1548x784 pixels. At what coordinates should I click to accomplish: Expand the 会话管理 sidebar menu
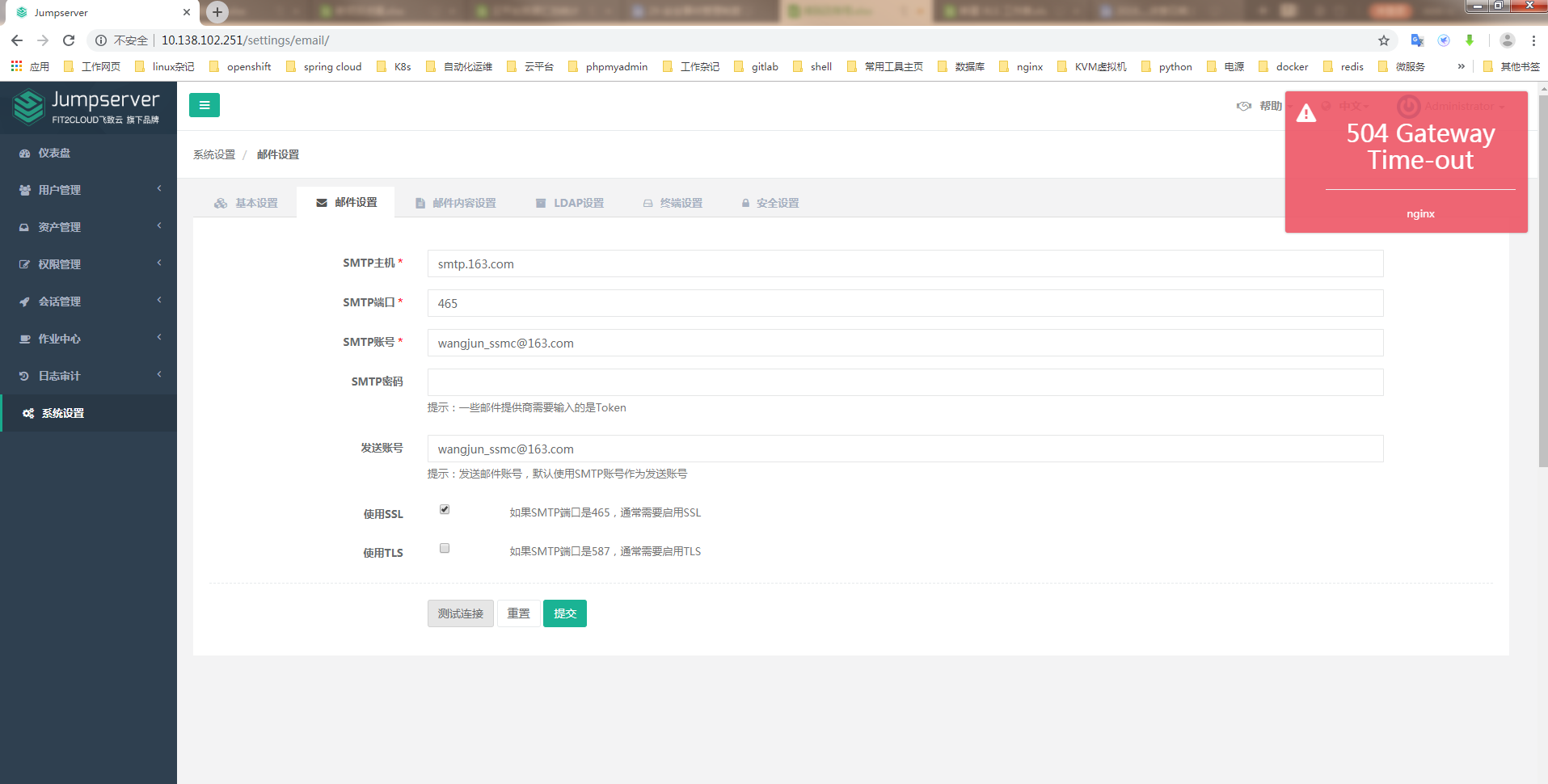click(x=89, y=301)
